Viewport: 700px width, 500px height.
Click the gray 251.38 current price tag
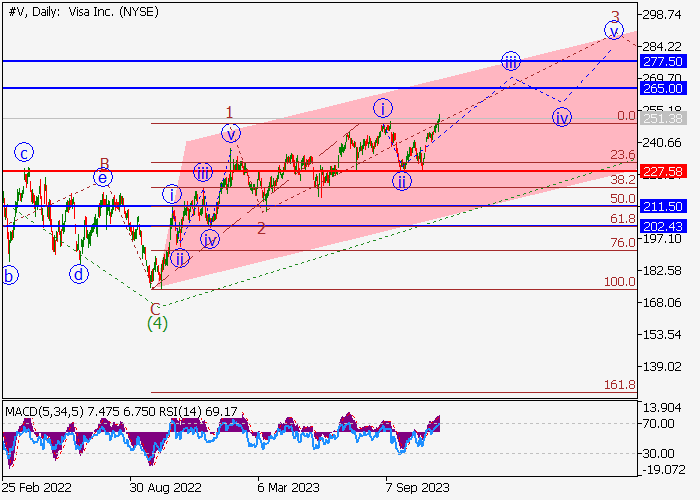[662, 118]
